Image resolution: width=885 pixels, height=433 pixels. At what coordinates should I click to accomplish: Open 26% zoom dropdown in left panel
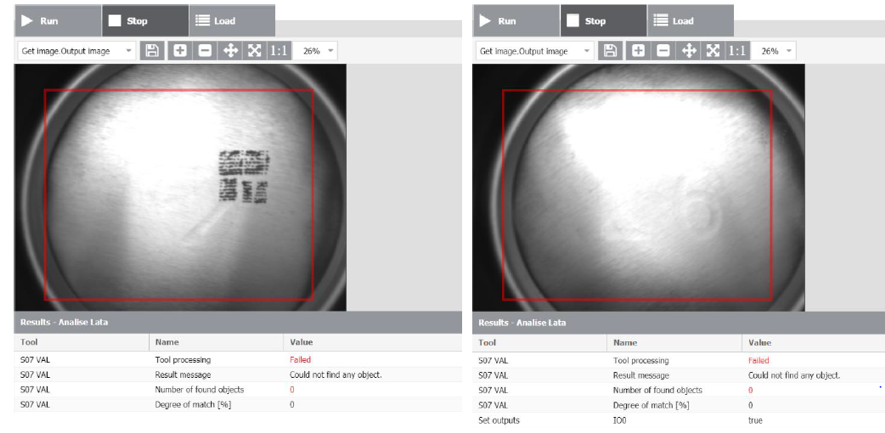click(316, 51)
